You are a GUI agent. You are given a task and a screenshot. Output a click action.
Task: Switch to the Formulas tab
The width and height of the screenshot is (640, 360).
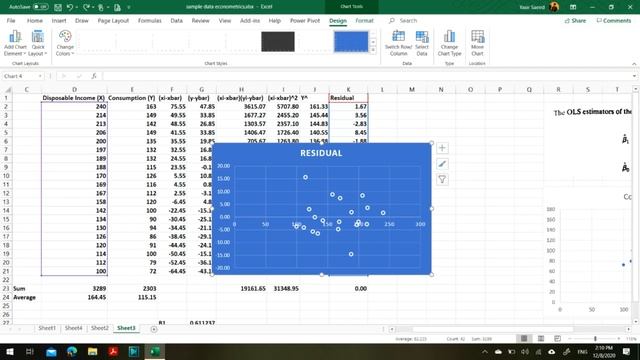click(149, 20)
